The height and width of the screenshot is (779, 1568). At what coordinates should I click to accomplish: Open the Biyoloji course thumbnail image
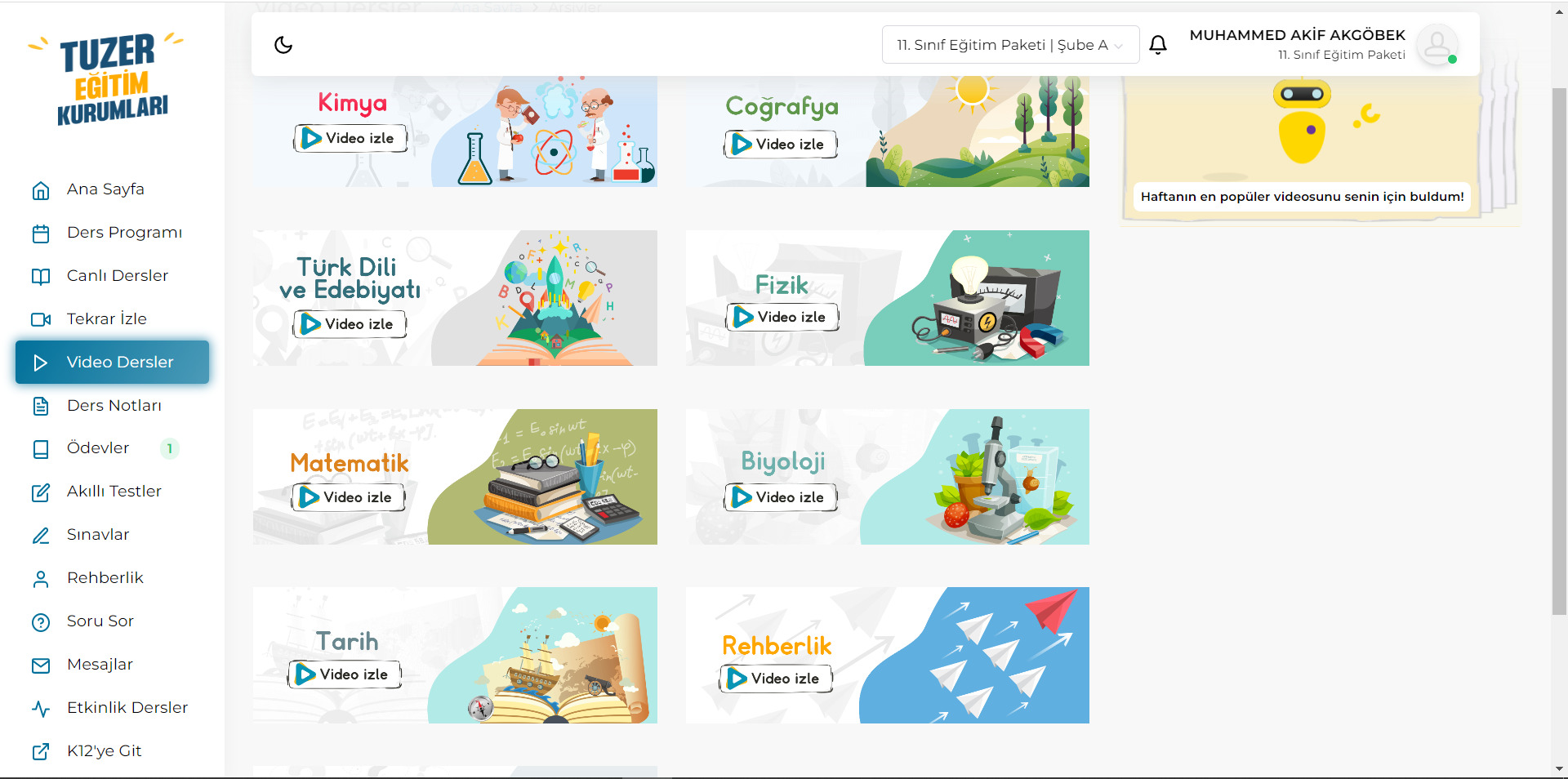coord(888,477)
